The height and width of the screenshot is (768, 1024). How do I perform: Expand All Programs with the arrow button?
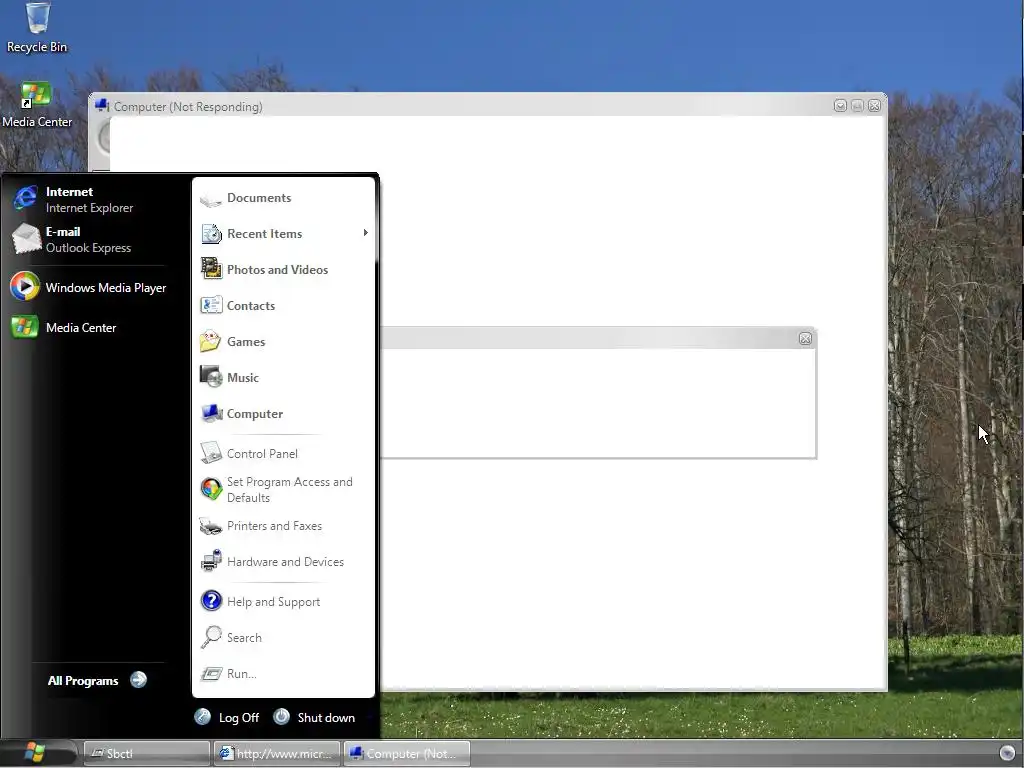138,680
